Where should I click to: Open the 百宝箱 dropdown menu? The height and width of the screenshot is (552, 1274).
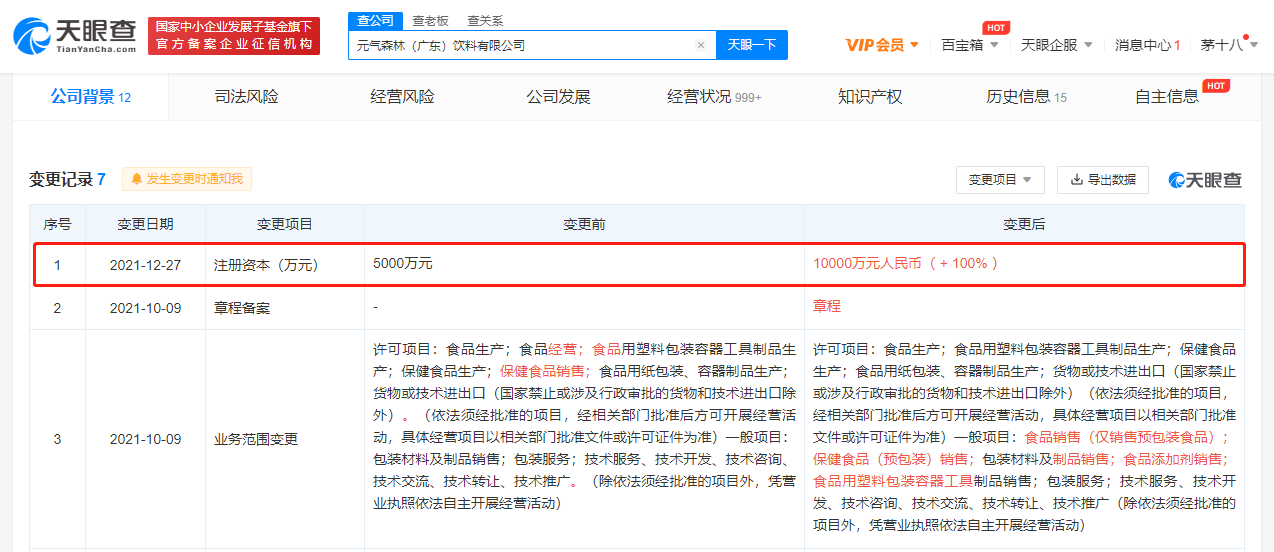click(x=970, y=45)
